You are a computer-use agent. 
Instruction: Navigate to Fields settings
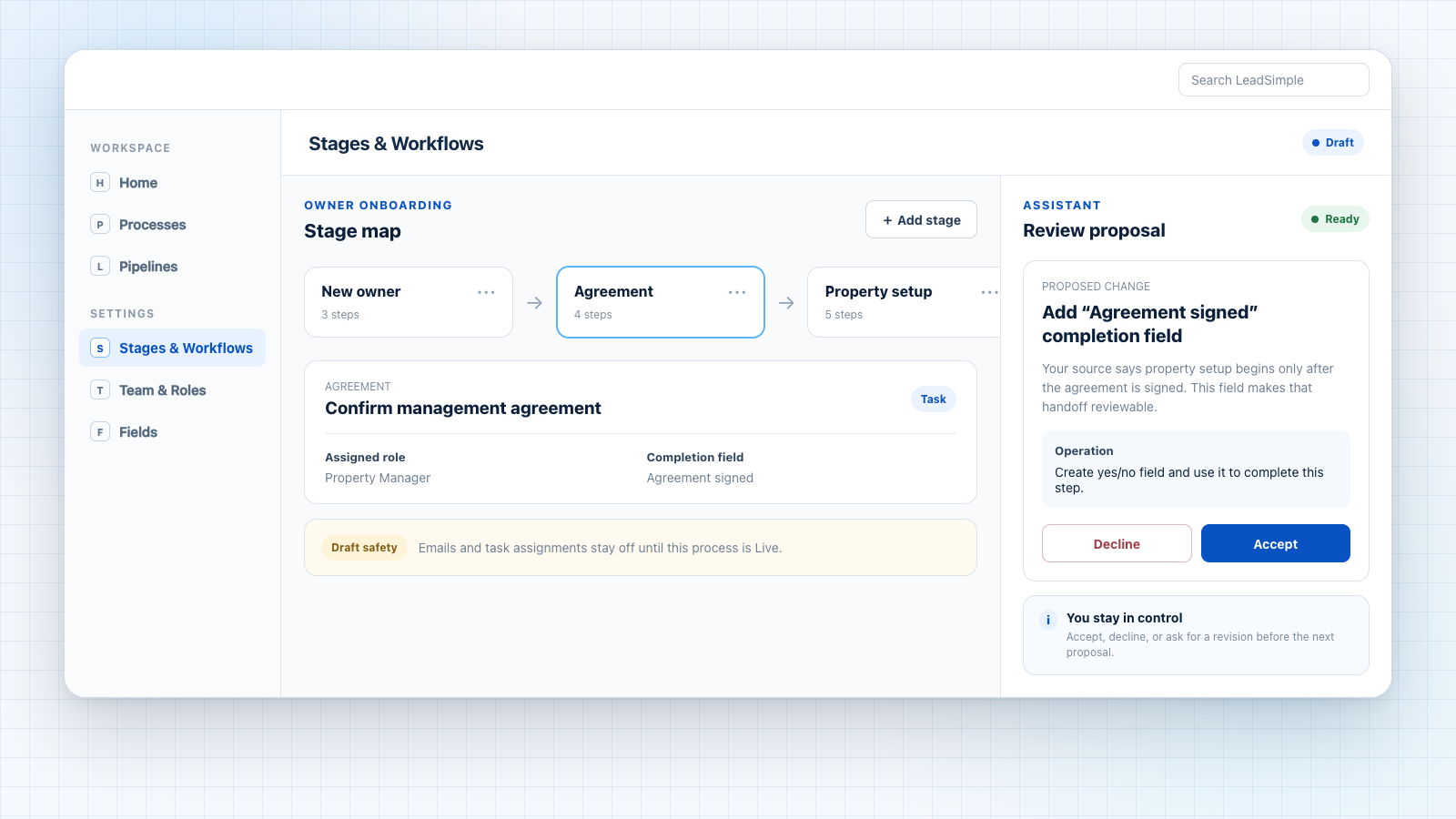point(172,432)
